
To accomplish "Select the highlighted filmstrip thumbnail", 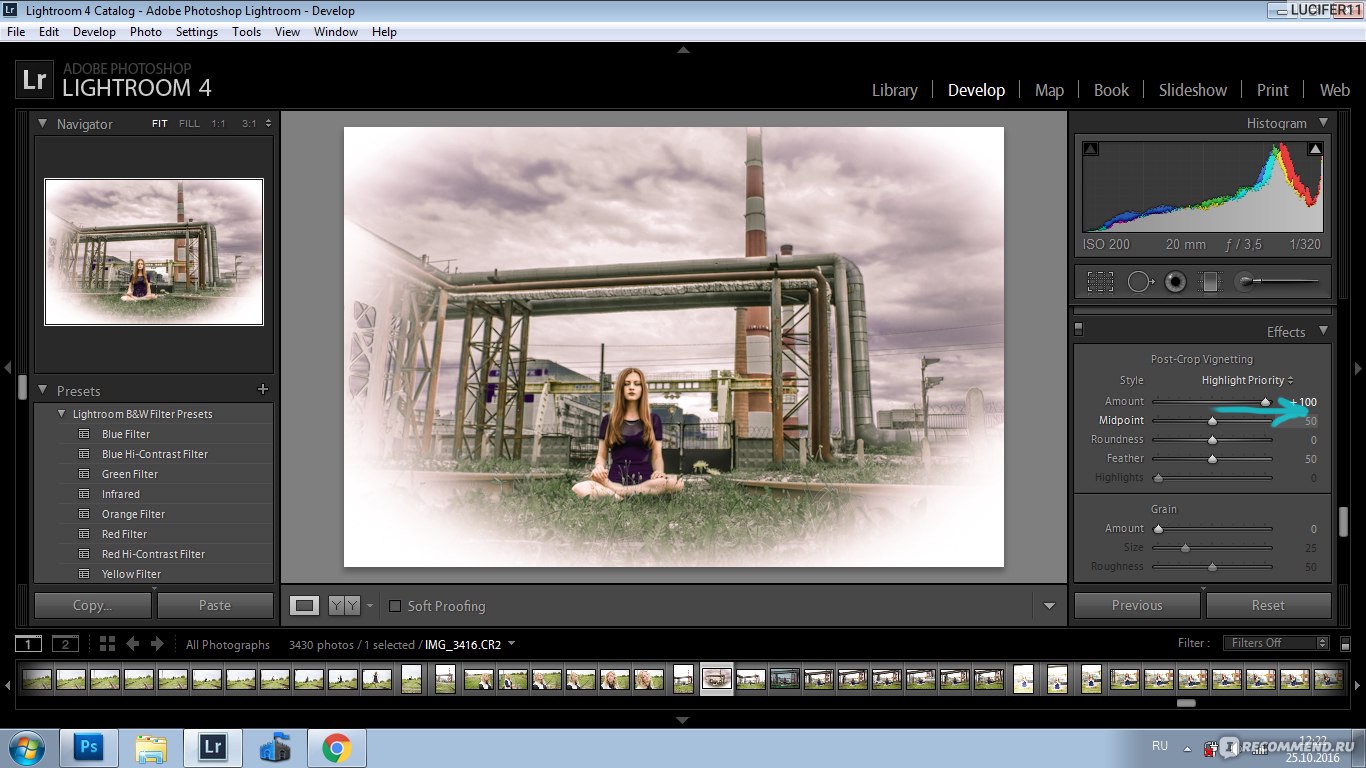I will tap(717, 679).
